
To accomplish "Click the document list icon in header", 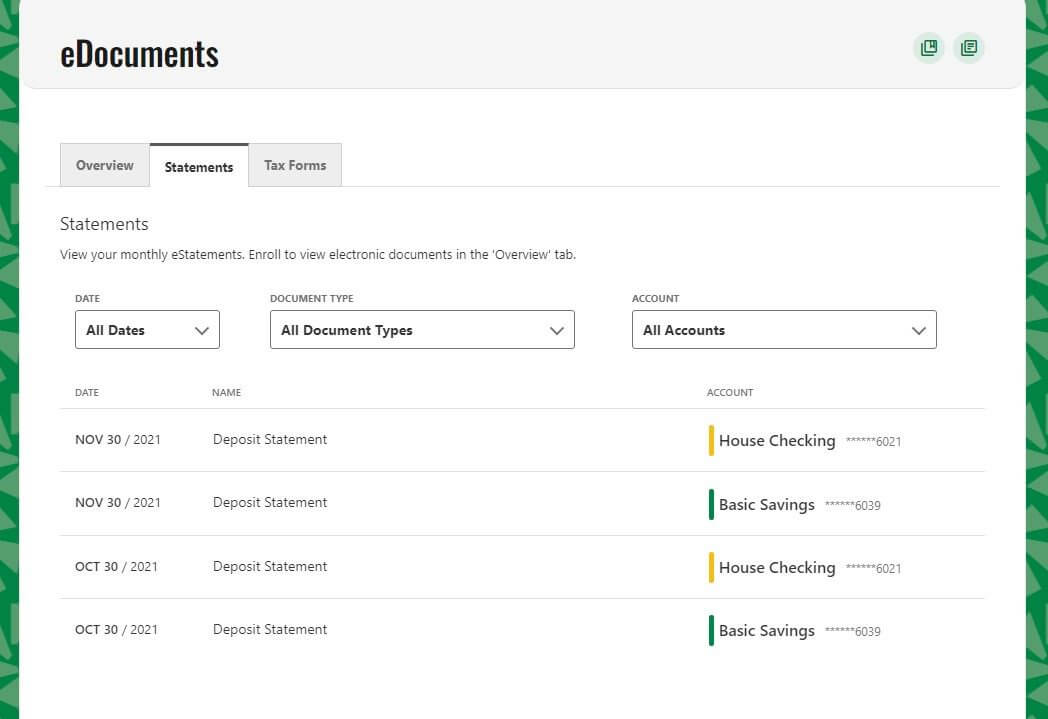I will click(x=968, y=48).
